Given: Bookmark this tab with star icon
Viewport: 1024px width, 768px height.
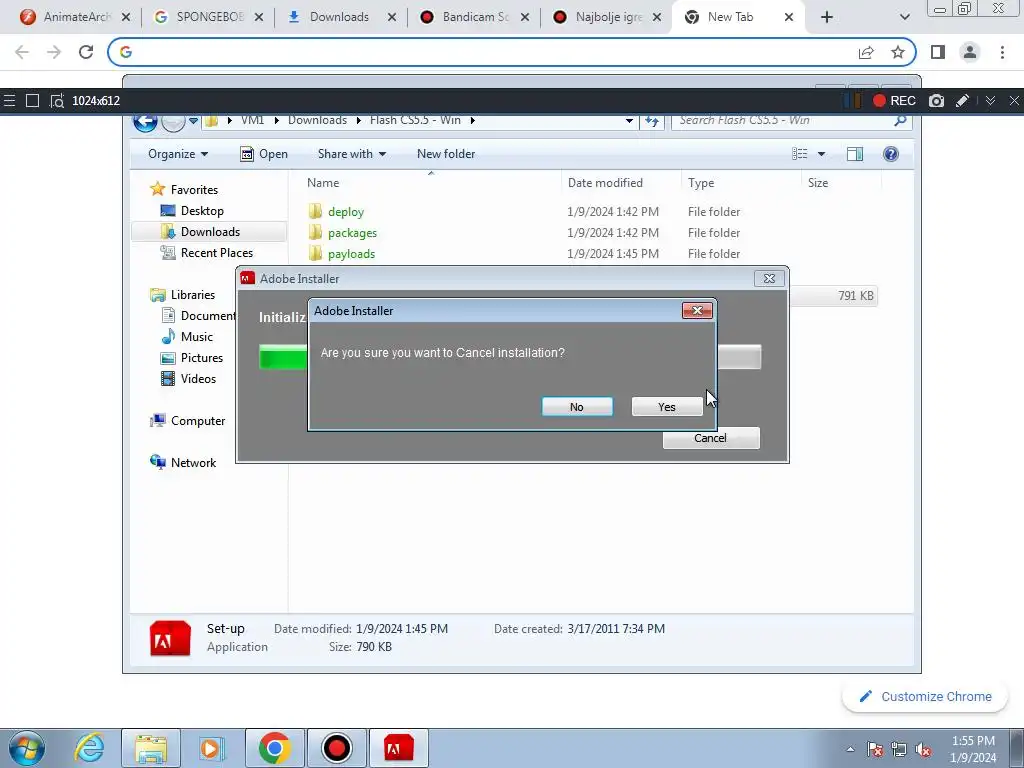Looking at the screenshot, I should pyautogui.click(x=898, y=52).
